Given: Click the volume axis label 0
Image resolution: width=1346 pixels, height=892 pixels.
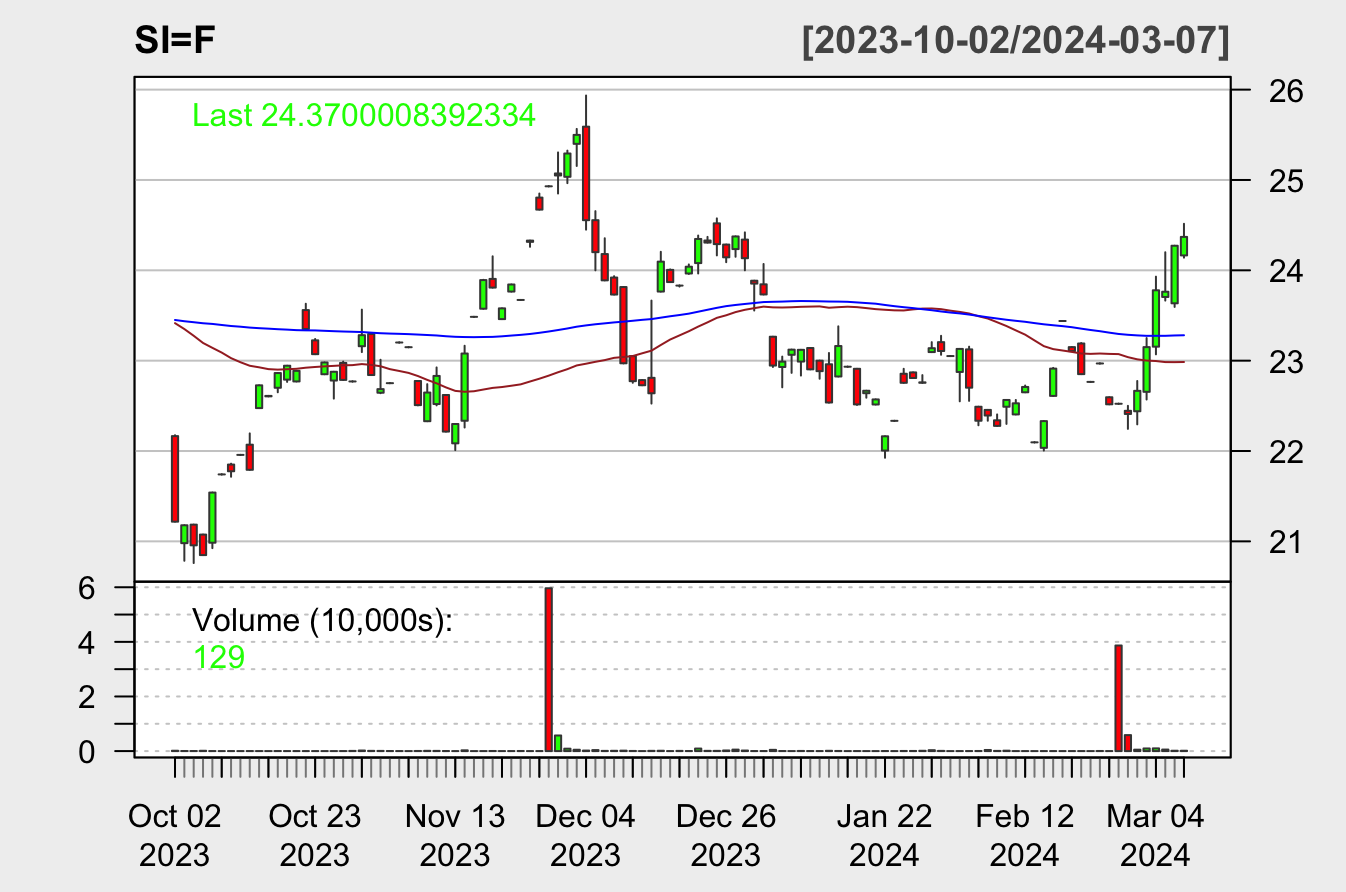Looking at the screenshot, I should 87,751.
